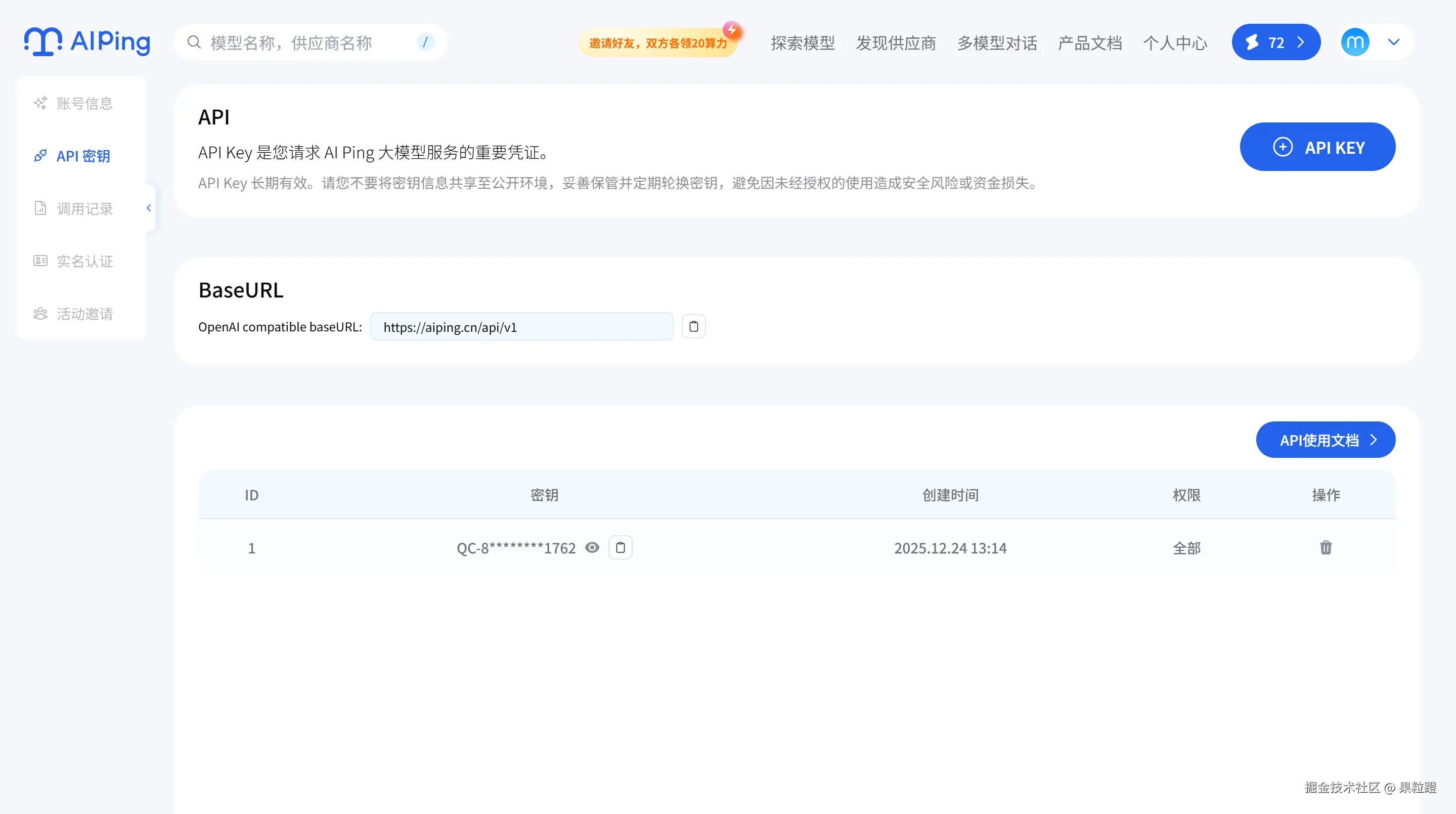Delete API key row 1

click(1326, 547)
